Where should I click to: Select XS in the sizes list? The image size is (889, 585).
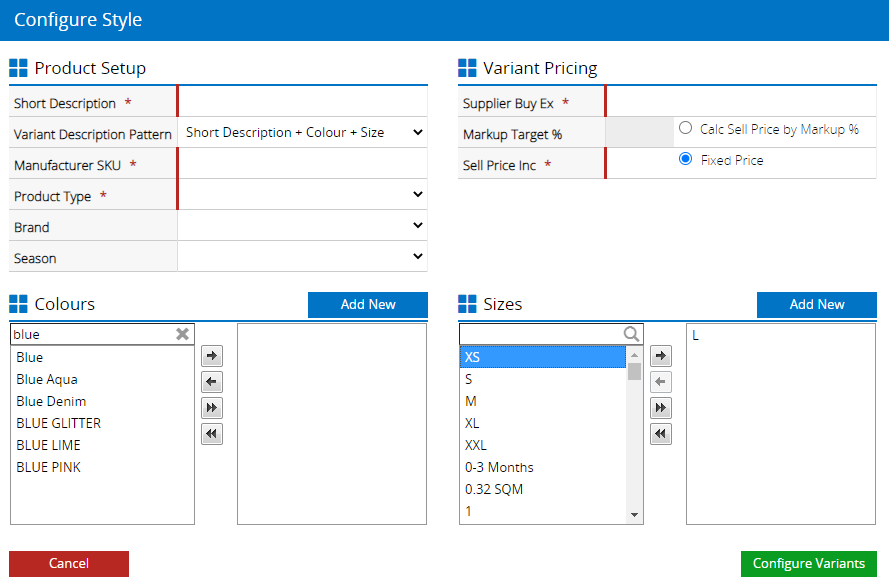pos(543,357)
